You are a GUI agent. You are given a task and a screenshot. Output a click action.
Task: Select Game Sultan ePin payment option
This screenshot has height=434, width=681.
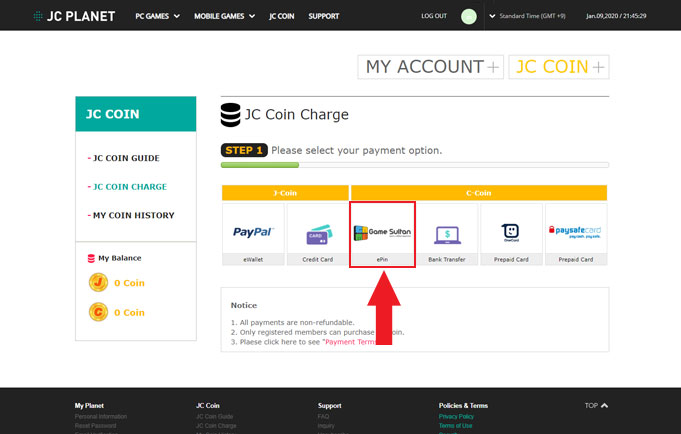(382, 233)
